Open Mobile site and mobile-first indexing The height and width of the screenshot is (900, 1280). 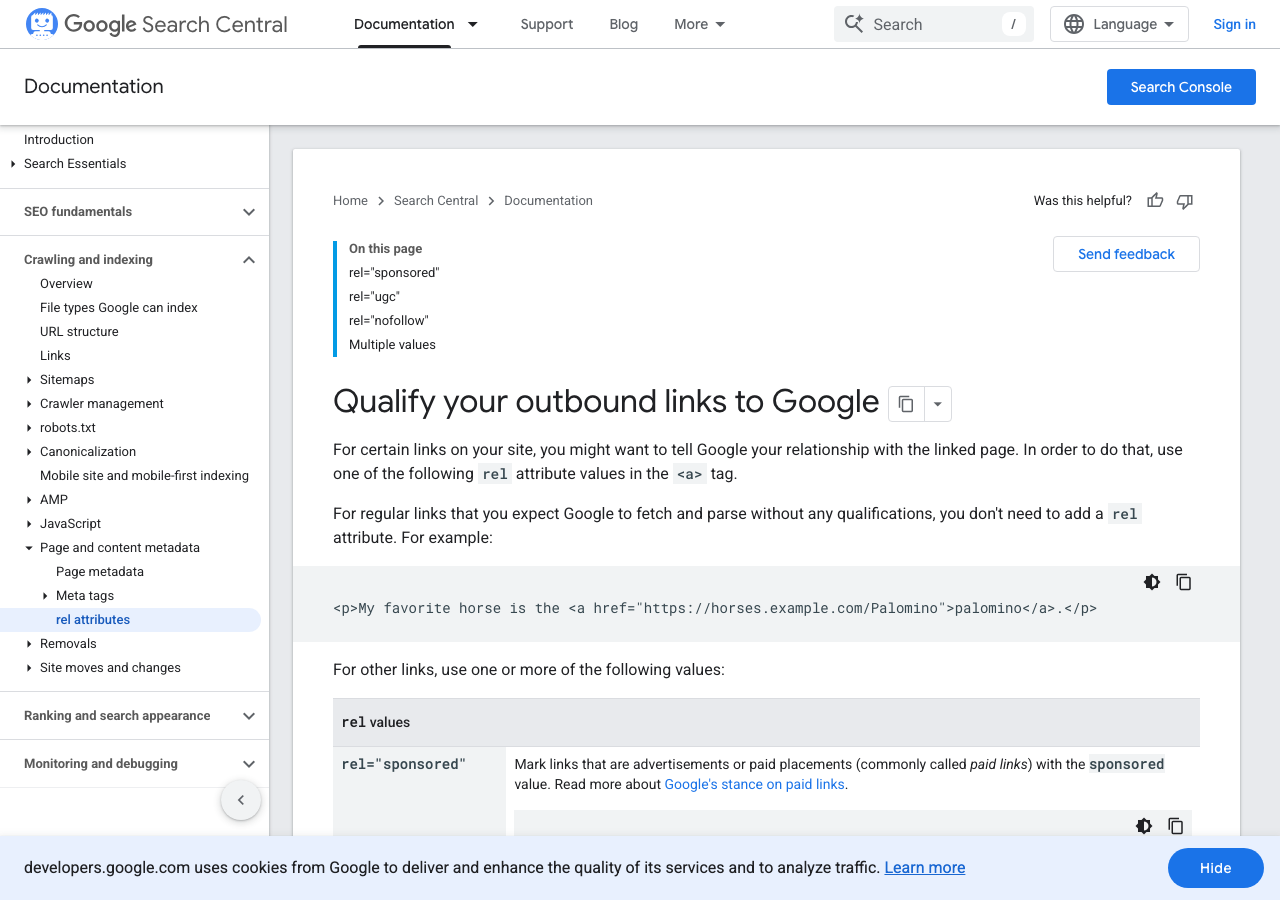coord(144,476)
